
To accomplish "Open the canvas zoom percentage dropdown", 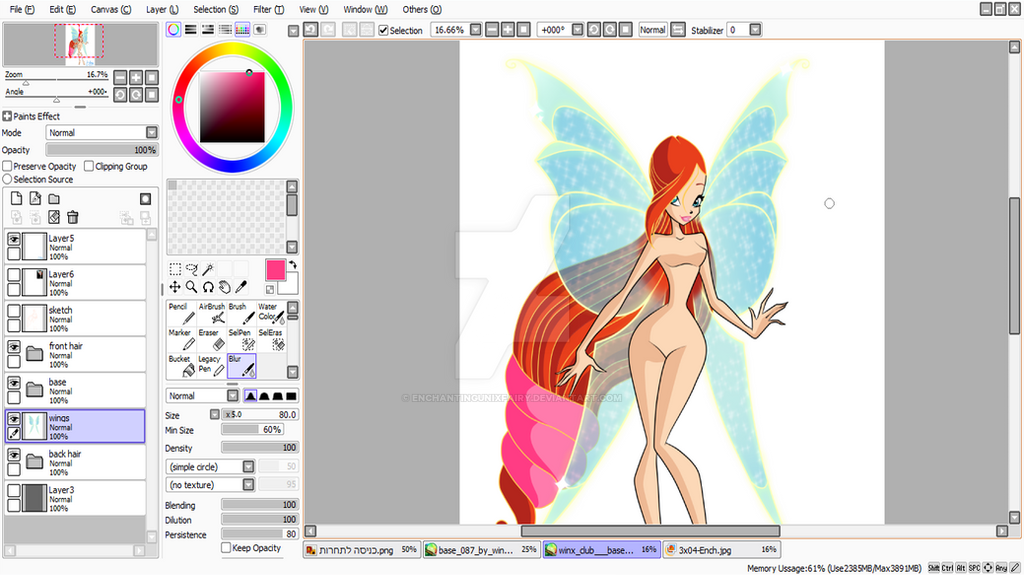I will coord(475,29).
